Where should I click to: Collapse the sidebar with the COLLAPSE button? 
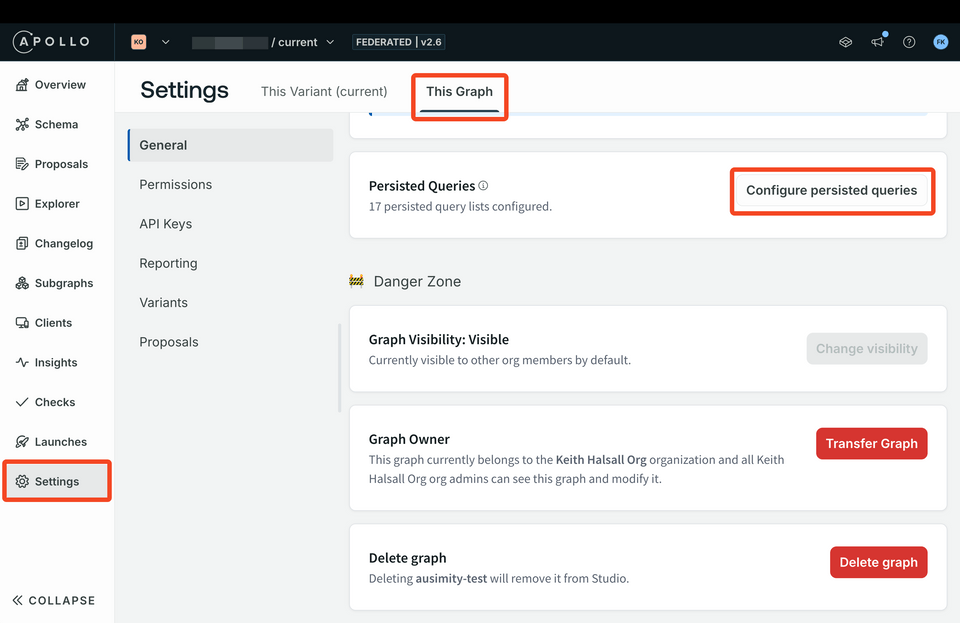(x=54, y=600)
